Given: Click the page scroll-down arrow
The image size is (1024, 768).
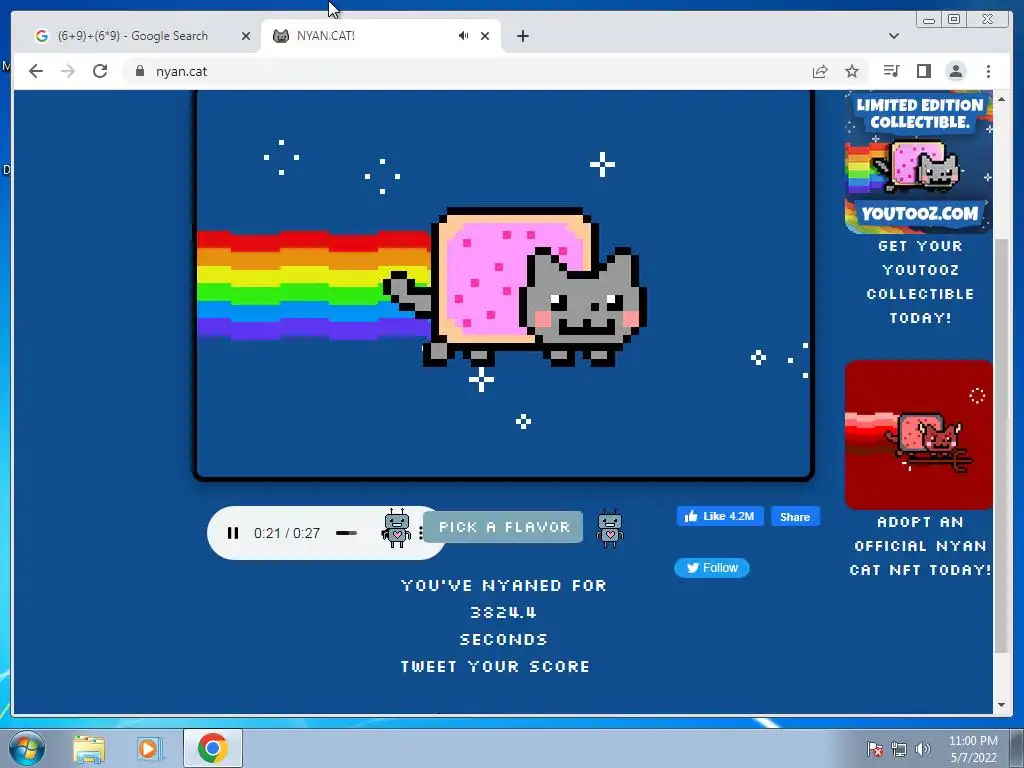Looking at the screenshot, I should [x=1001, y=705].
